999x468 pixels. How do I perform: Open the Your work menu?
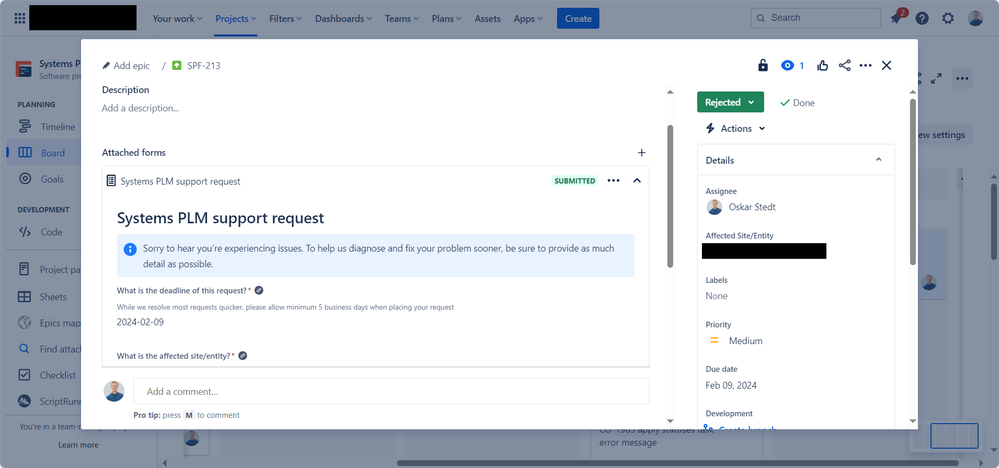(x=177, y=18)
